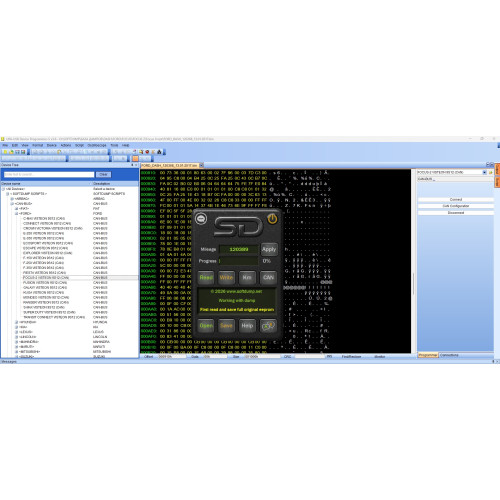Click the new file toolbar icon

coord(5,152)
